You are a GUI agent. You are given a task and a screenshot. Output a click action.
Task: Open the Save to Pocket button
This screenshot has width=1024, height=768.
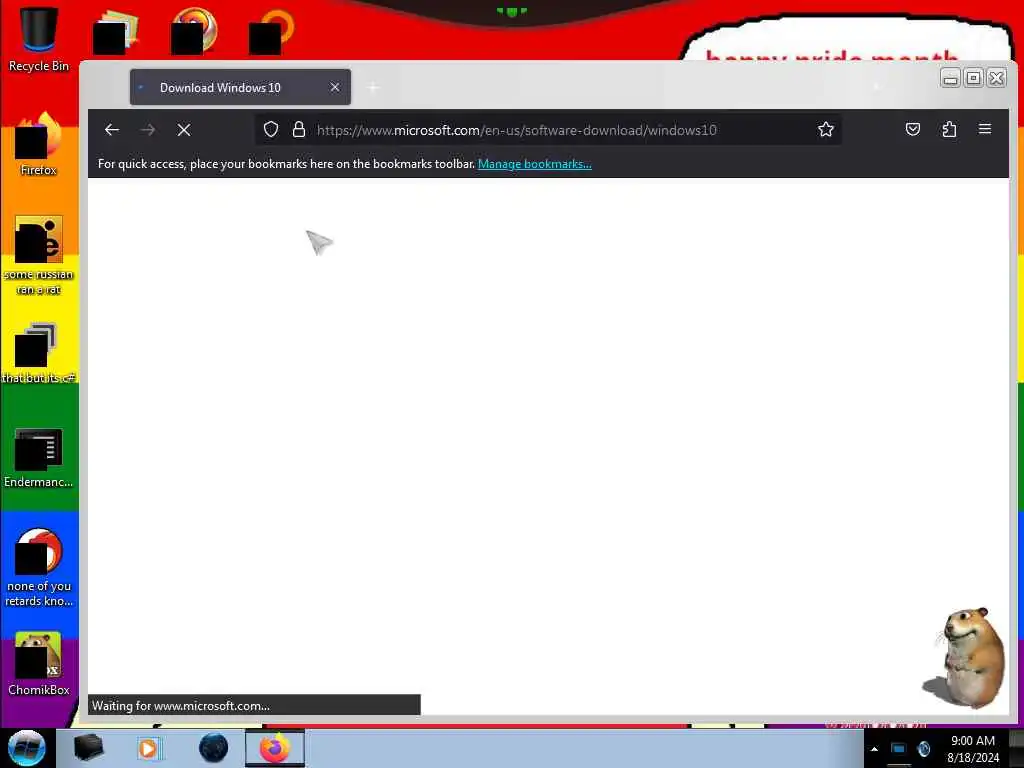913,129
